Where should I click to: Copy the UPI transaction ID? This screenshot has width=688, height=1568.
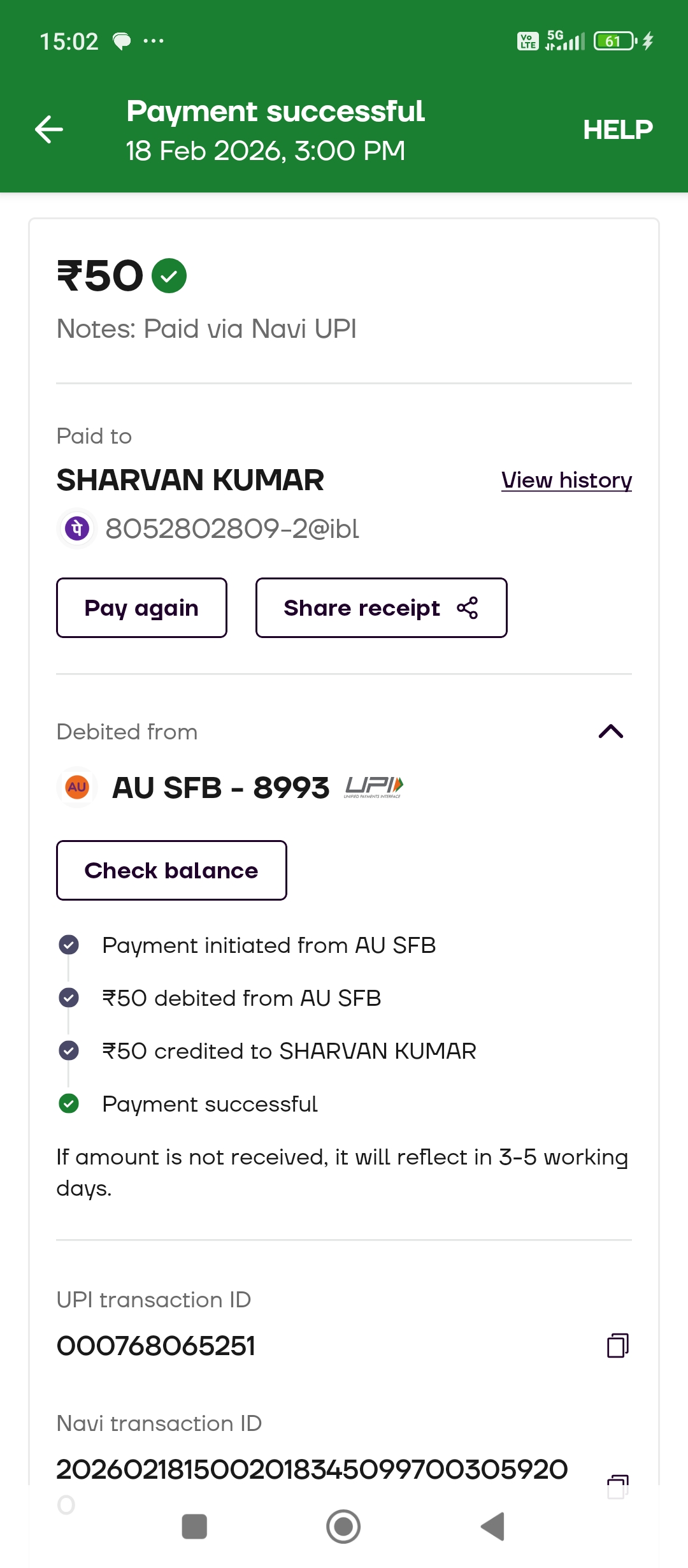(x=617, y=1346)
